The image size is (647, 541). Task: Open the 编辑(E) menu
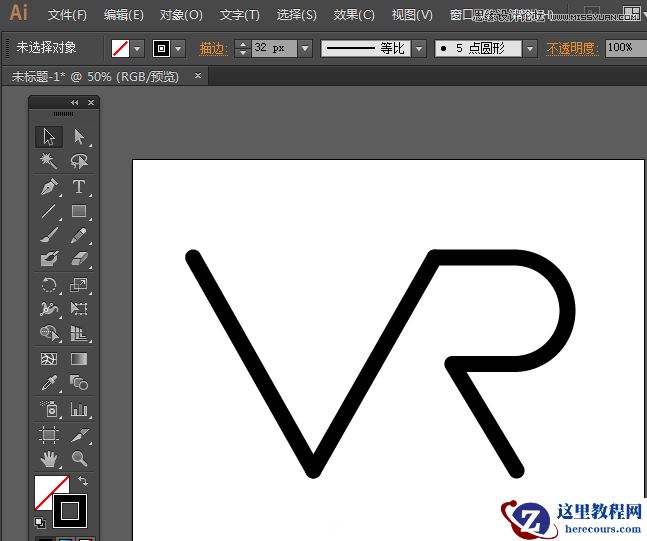124,15
